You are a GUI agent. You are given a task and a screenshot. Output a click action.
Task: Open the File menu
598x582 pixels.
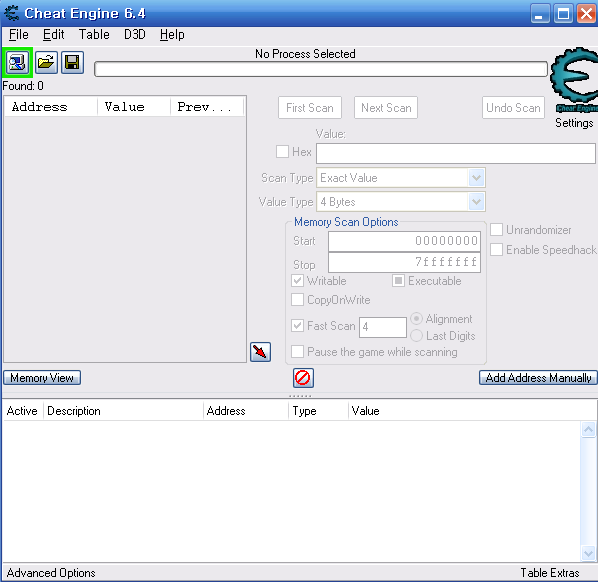(x=19, y=35)
